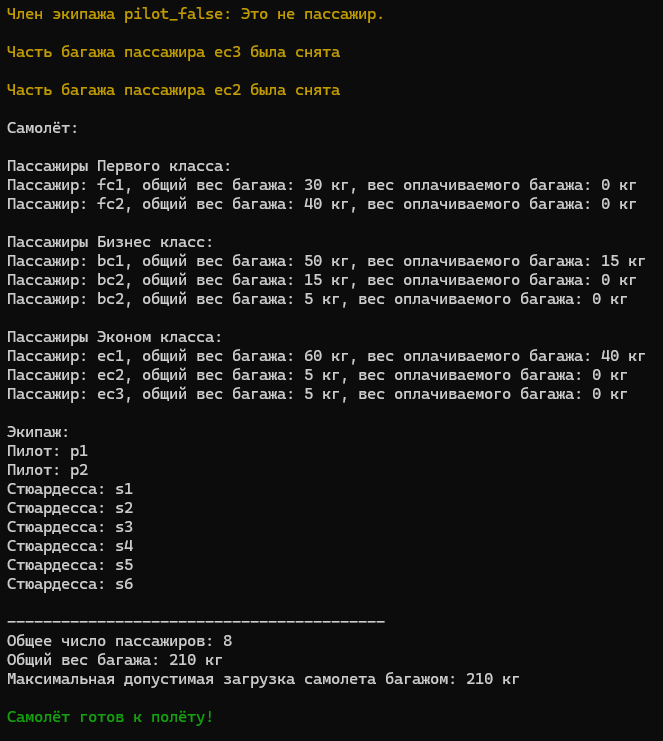Click the Стюардесса: s6 line

click(x=70, y=584)
